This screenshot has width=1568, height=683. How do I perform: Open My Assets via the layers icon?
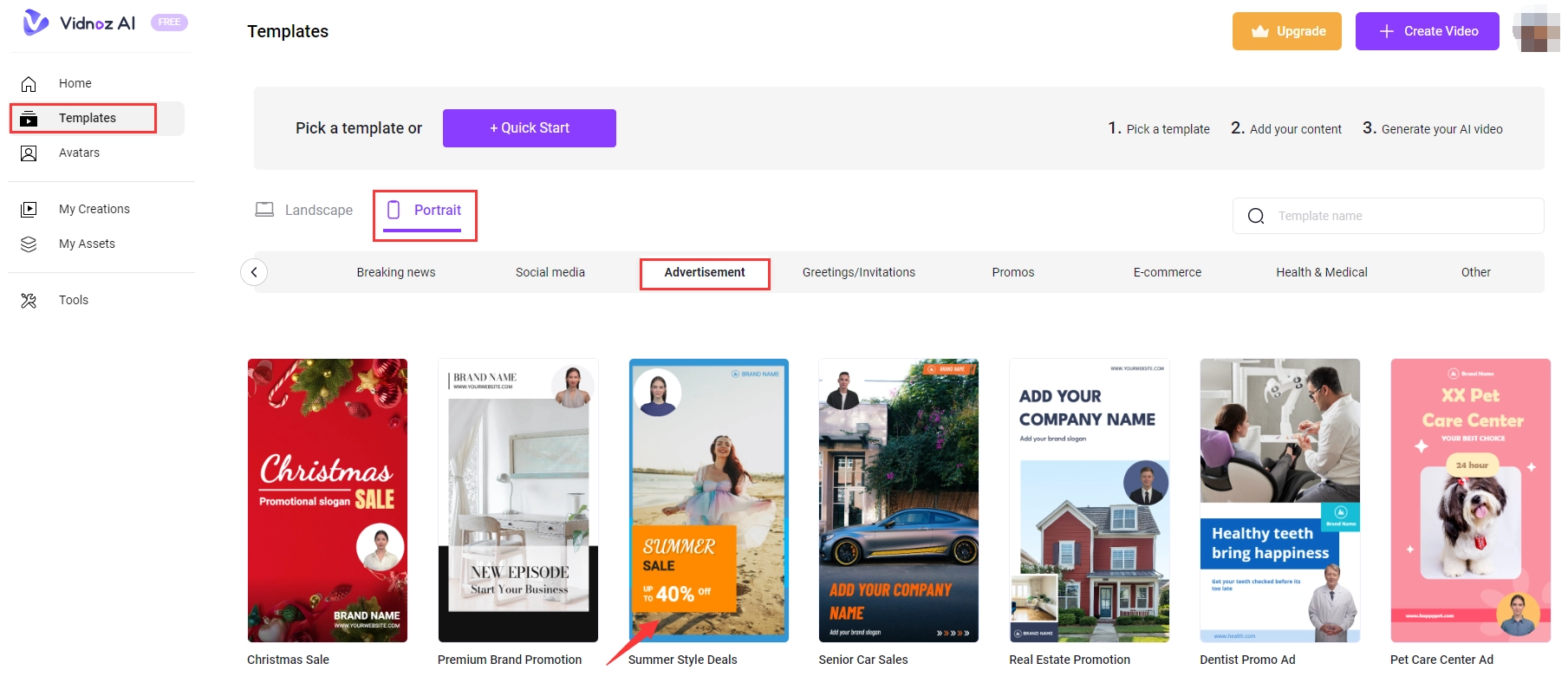tap(29, 244)
